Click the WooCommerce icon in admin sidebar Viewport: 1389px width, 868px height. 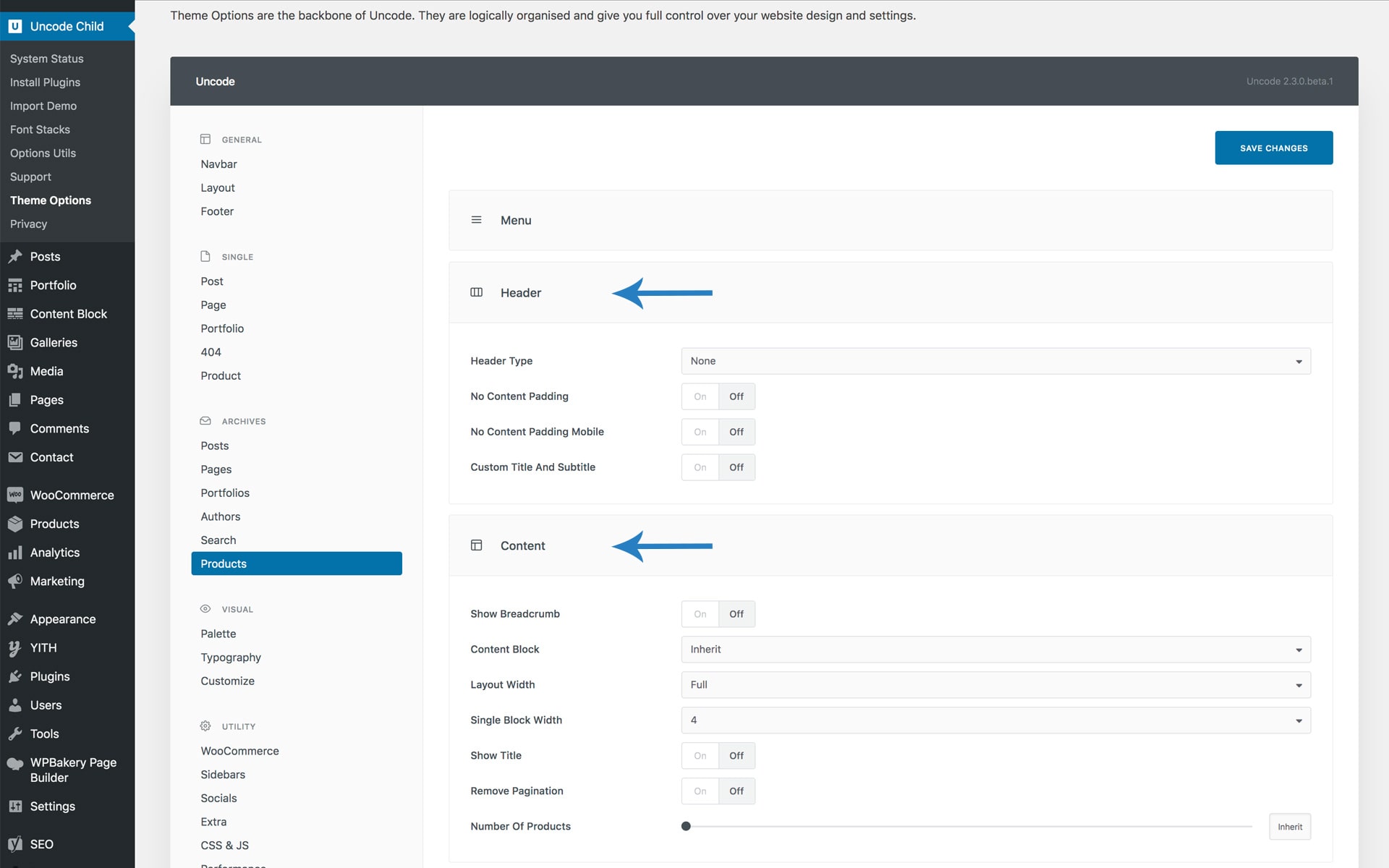point(14,495)
